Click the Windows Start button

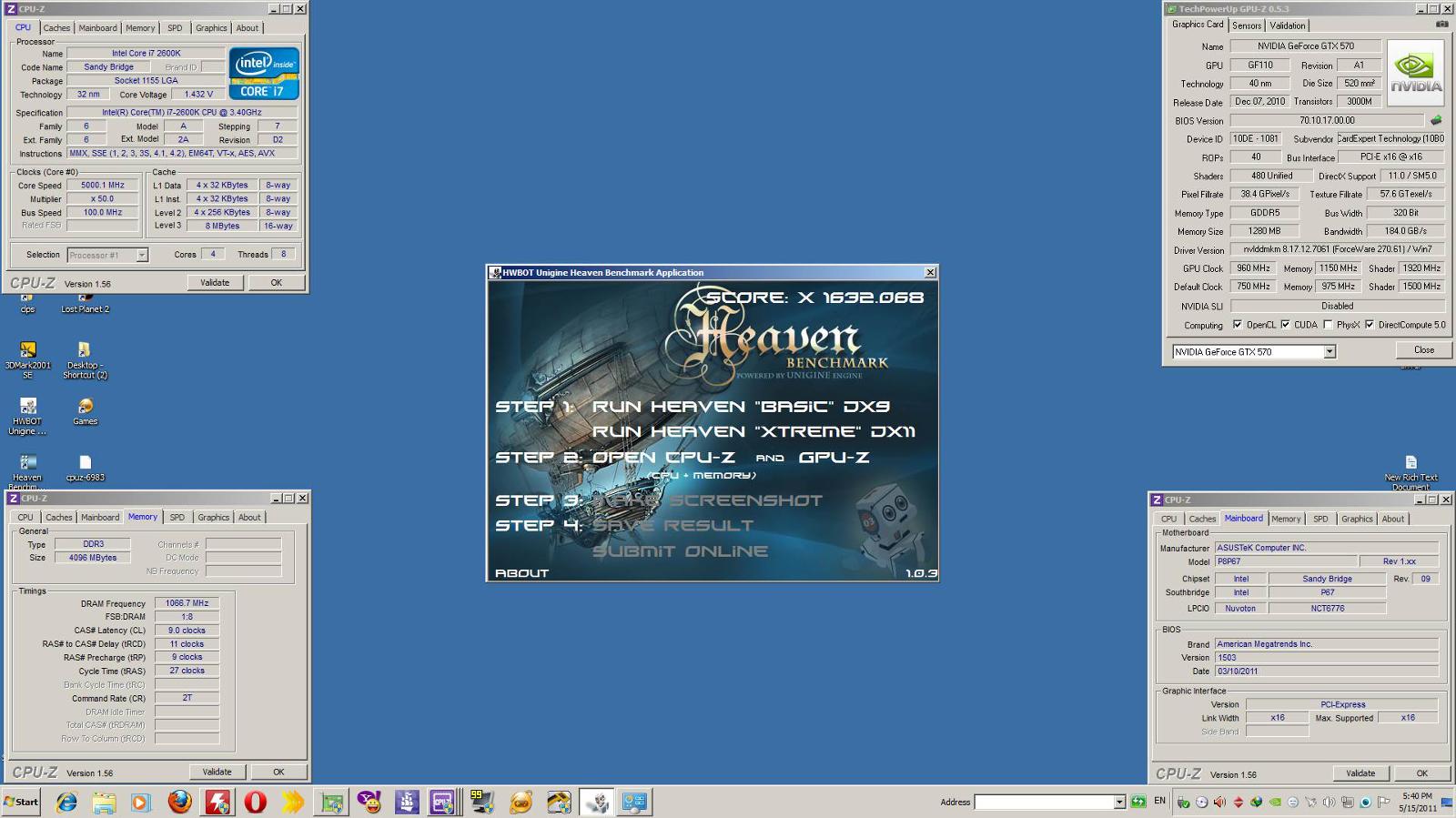pos(21,802)
